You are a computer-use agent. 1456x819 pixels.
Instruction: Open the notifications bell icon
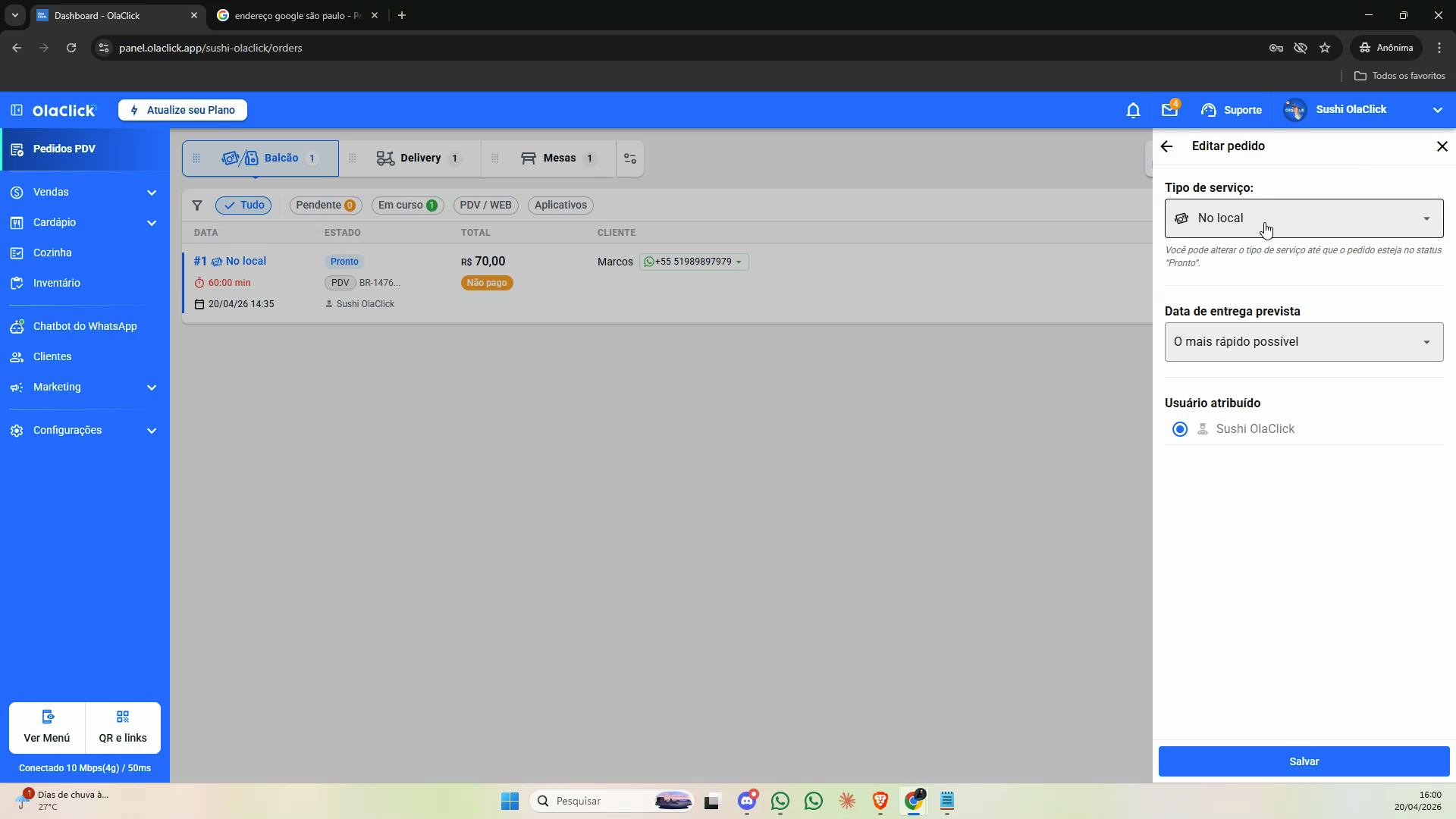coord(1133,111)
